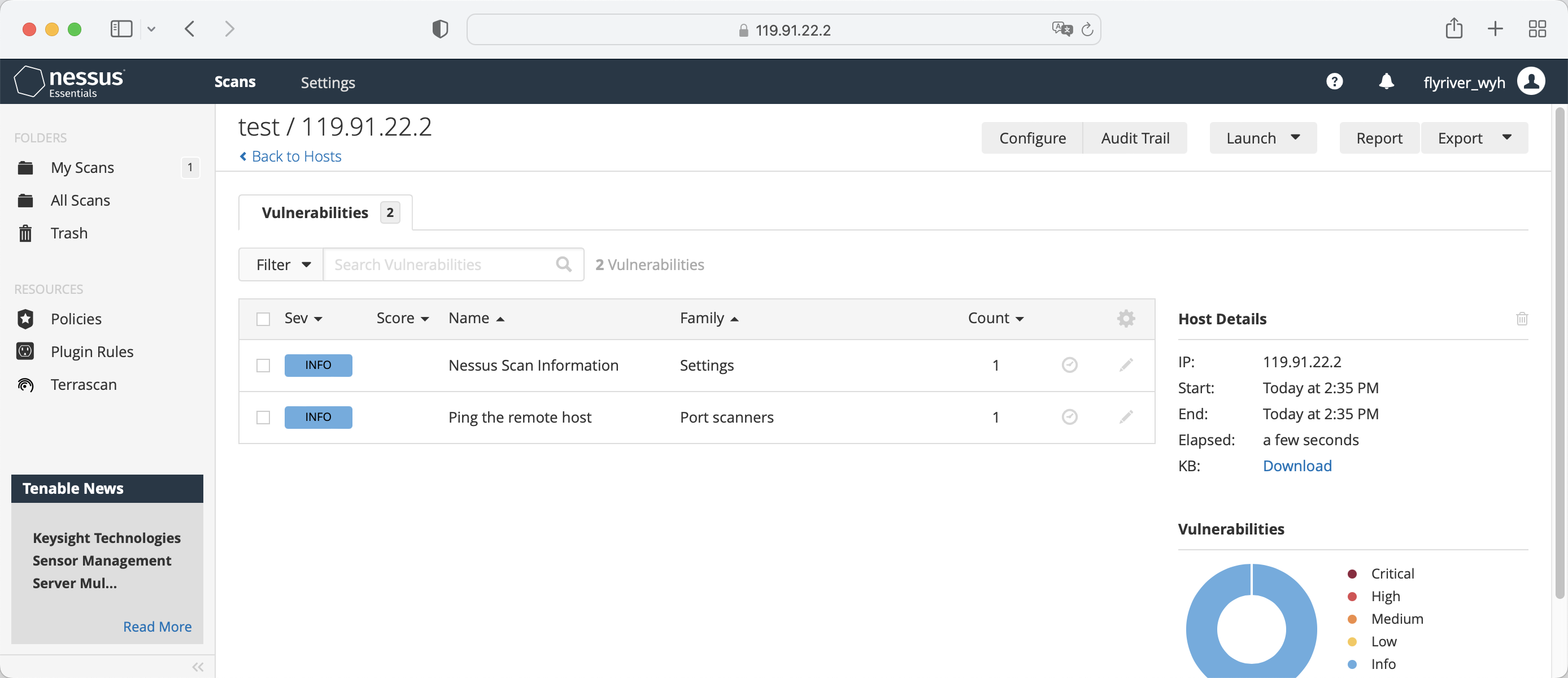Click the Critical legend dot
The height and width of the screenshot is (678, 1568).
[1352, 573]
